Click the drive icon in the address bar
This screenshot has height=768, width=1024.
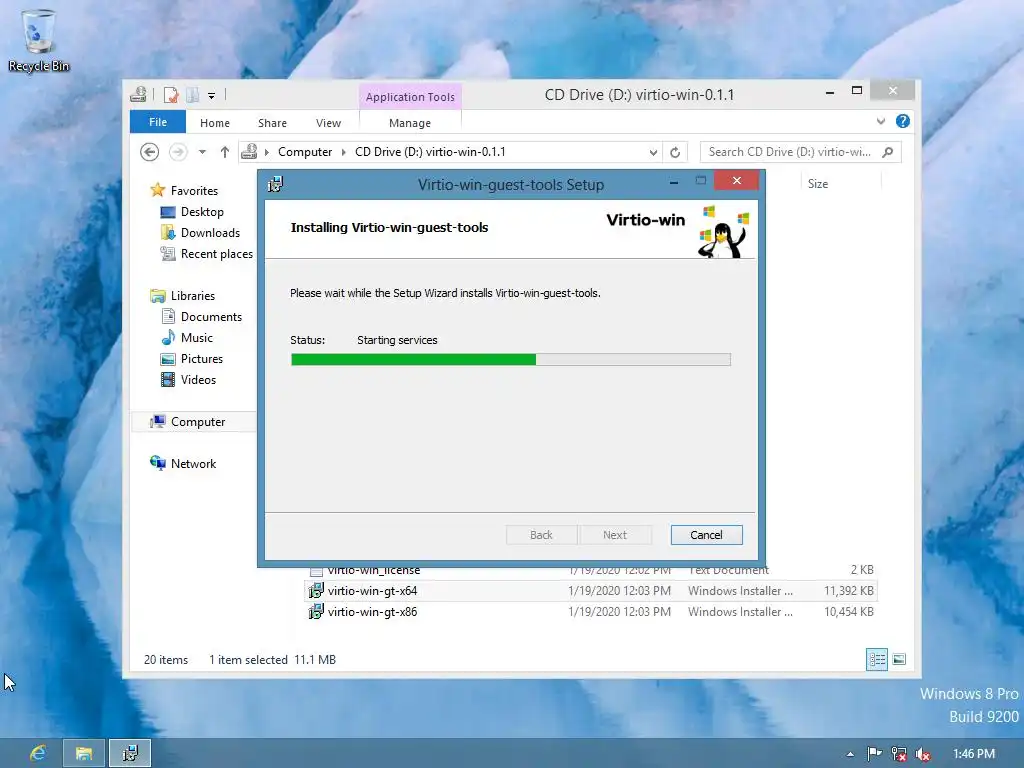pyautogui.click(x=249, y=152)
